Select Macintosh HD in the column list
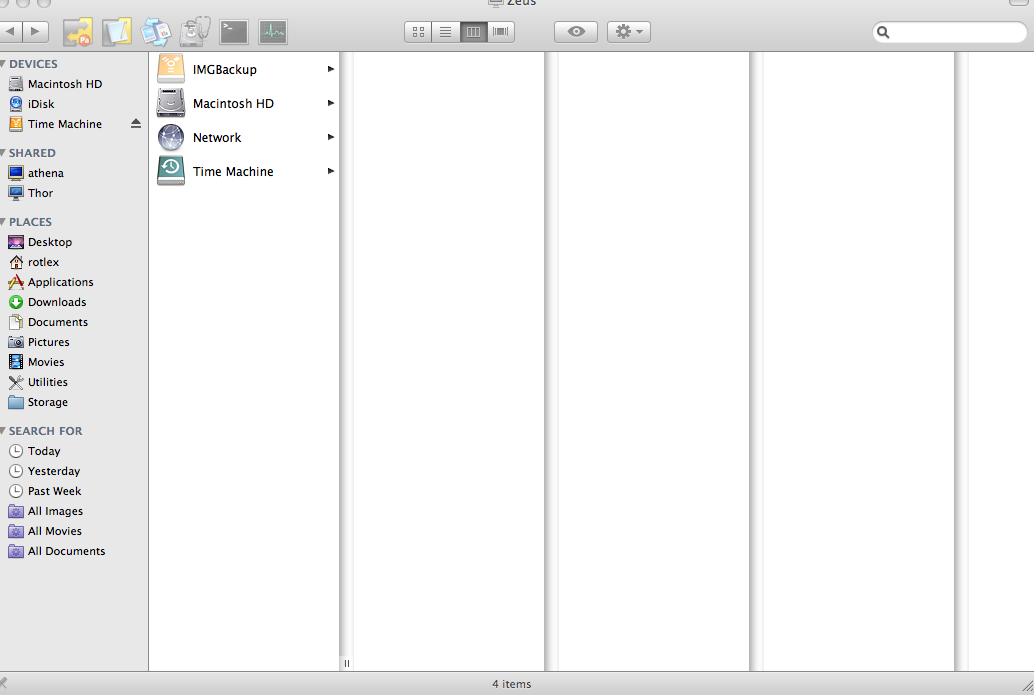 pyautogui.click(x=245, y=104)
